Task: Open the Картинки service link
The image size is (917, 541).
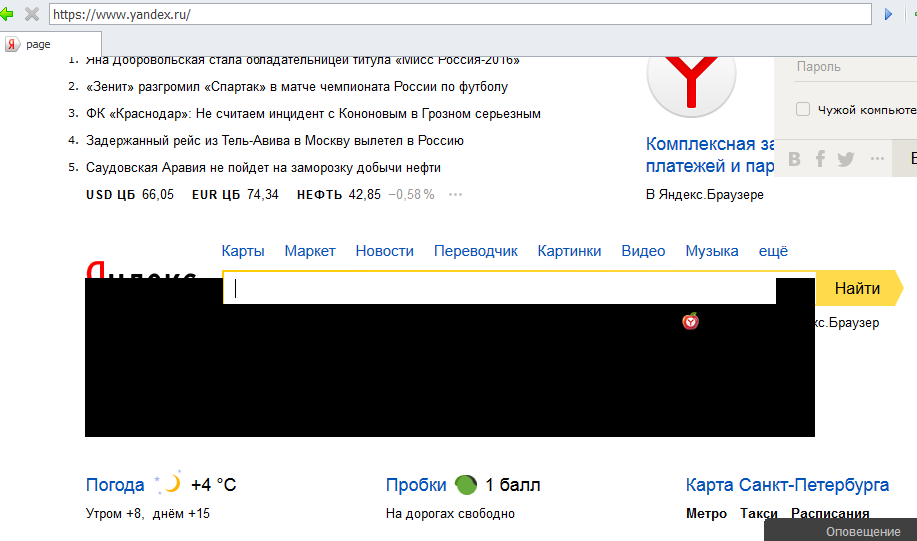Action: click(569, 251)
